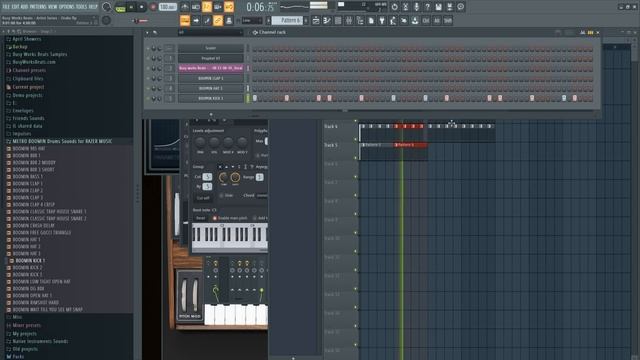Click the export/render icon next to save
This screenshot has height=360, width=640.
click(449, 7)
